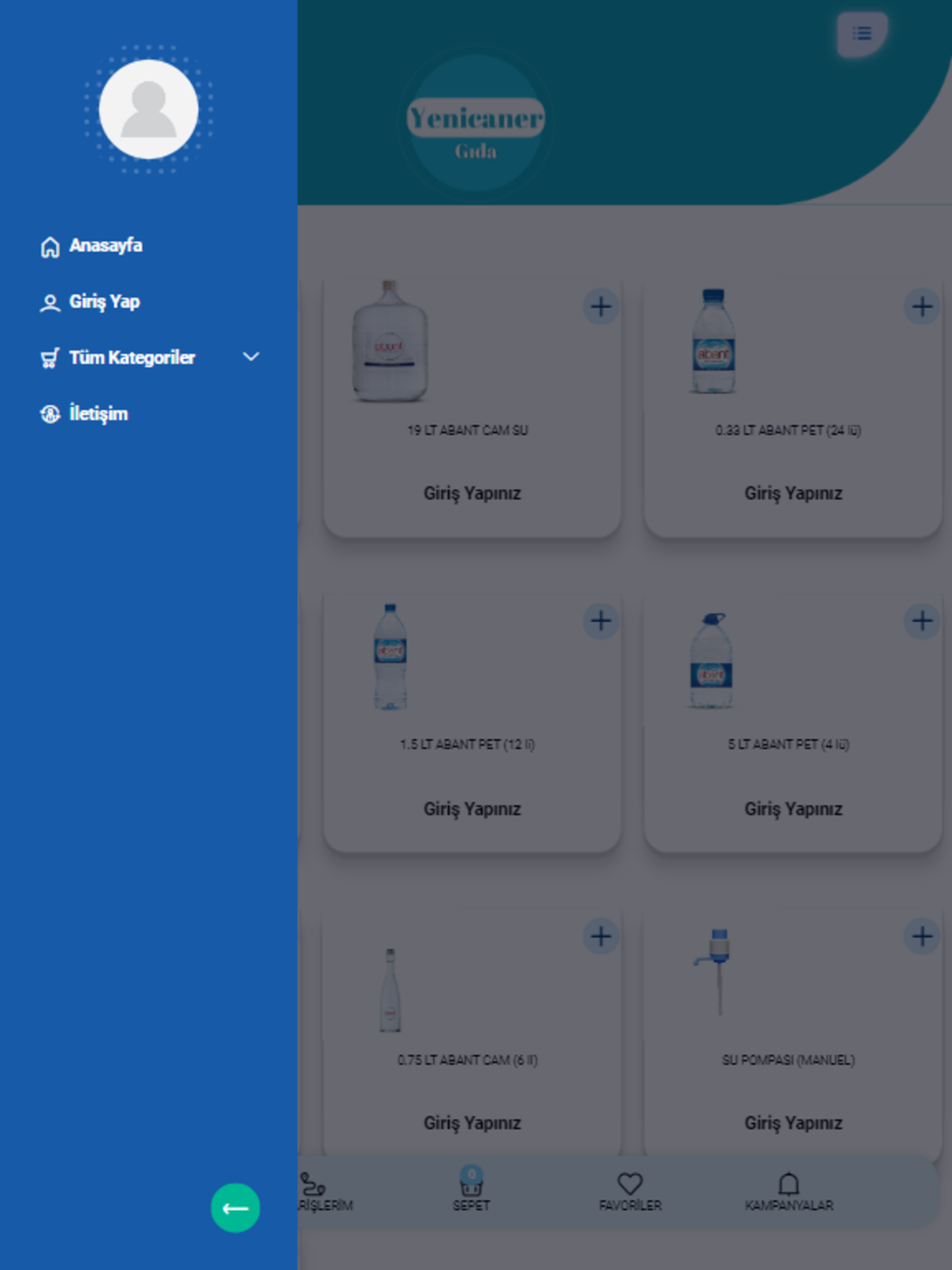
Task: Click the Yenicaner Gıda logo
Action: (x=476, y=125)
